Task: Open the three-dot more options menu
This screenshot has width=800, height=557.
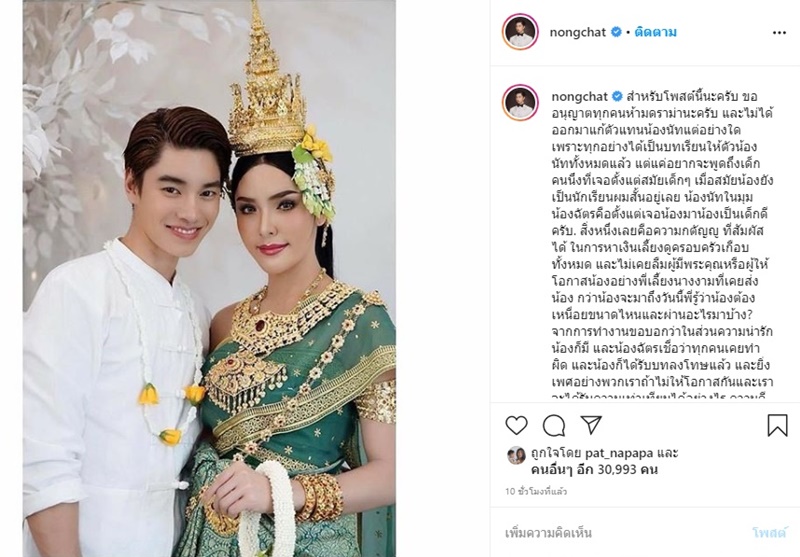Action: (x=779, y=33)
